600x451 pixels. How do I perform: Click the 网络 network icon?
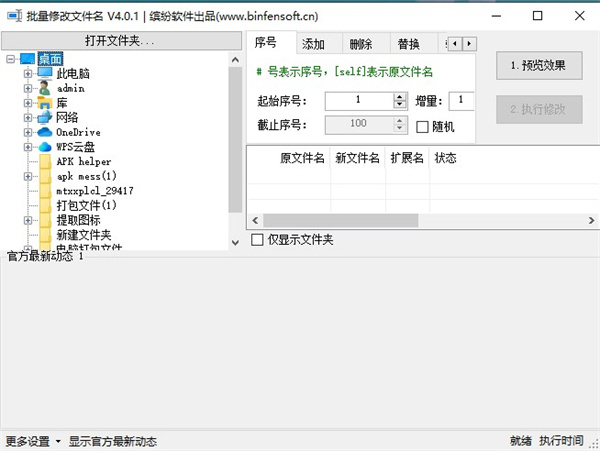tap(45, 117)
